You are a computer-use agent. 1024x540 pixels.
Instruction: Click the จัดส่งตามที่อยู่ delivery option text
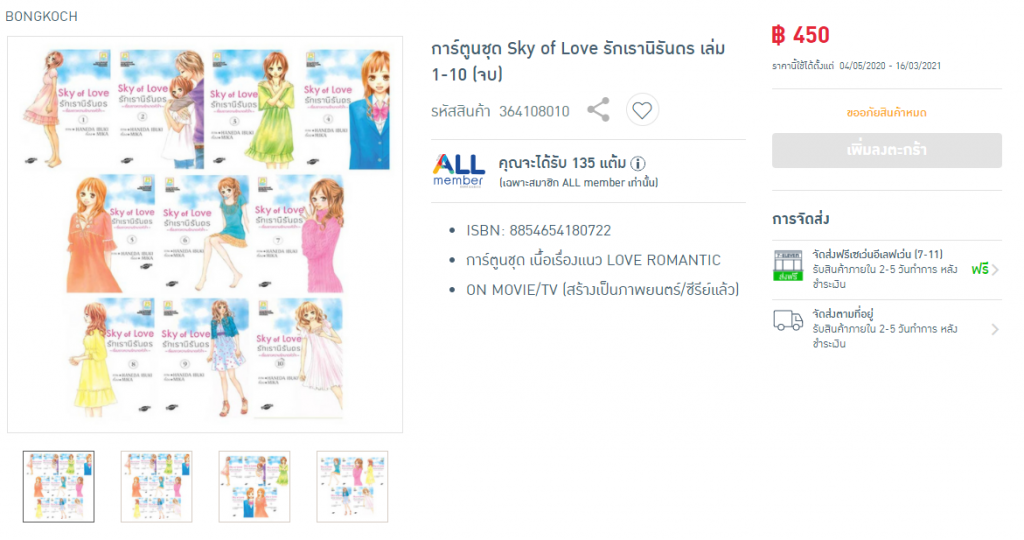(842, 313)
